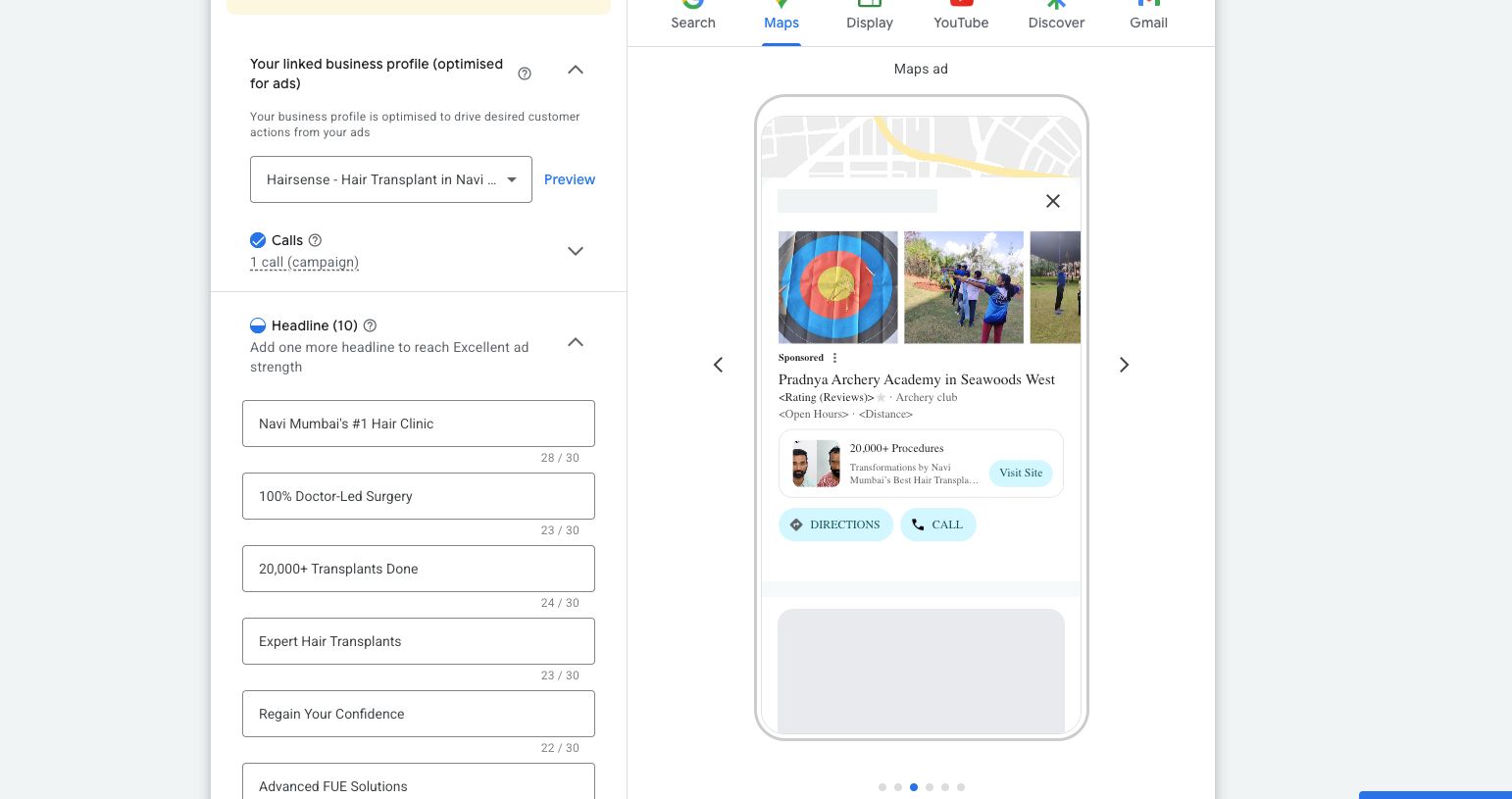Close the Maps ad card
1512x799 pixels.
1053,201
